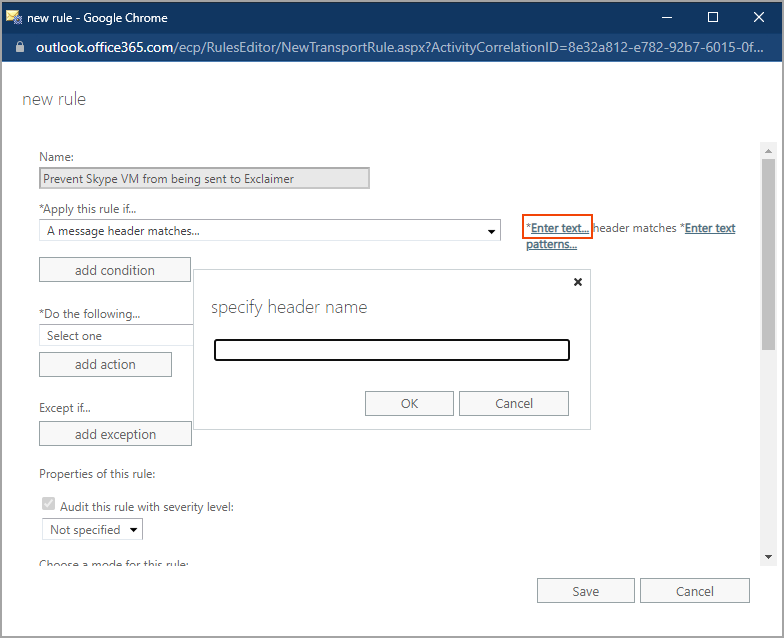Toggle Audit this rule with severity level
Image resolution: width=784 pixels, height=638 pixels.
click(x=49, y=506)
